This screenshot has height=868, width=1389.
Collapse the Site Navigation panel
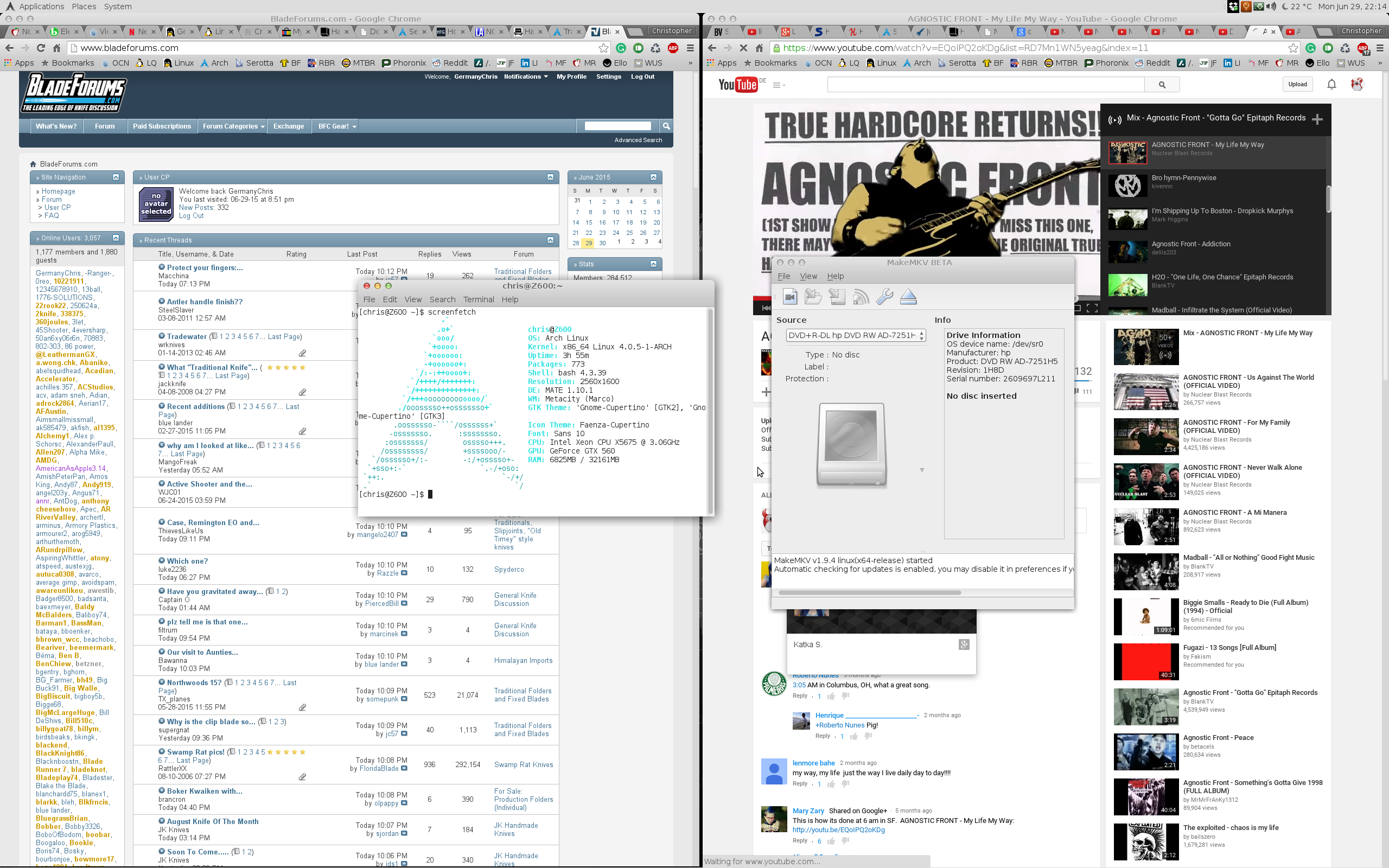coord(116,177)
